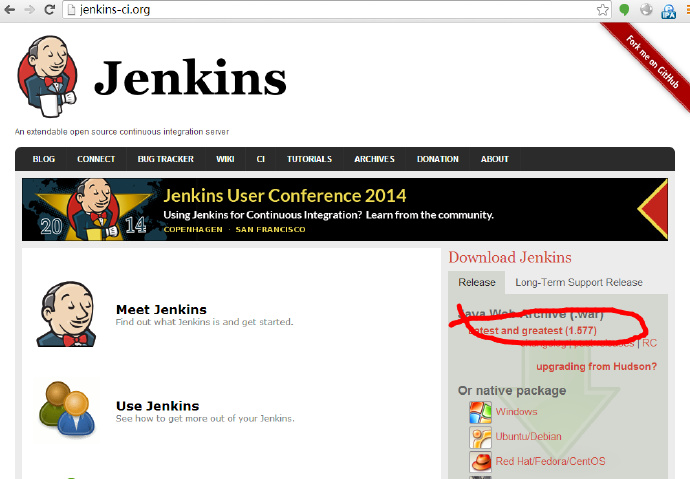Switch to Long-Term Support Release tab
This screenshot has width=690, height=479.
[x=579, y=282]
